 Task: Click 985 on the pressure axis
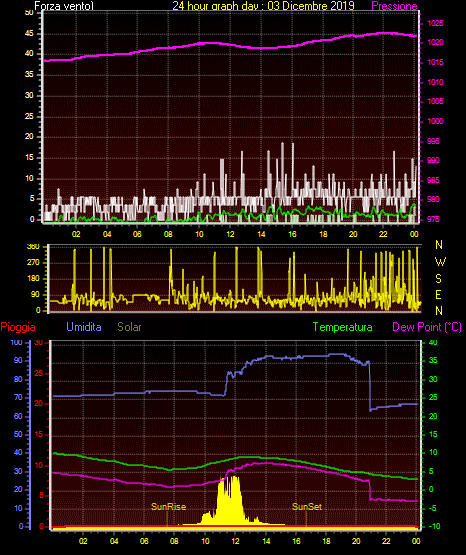point(433,180)
